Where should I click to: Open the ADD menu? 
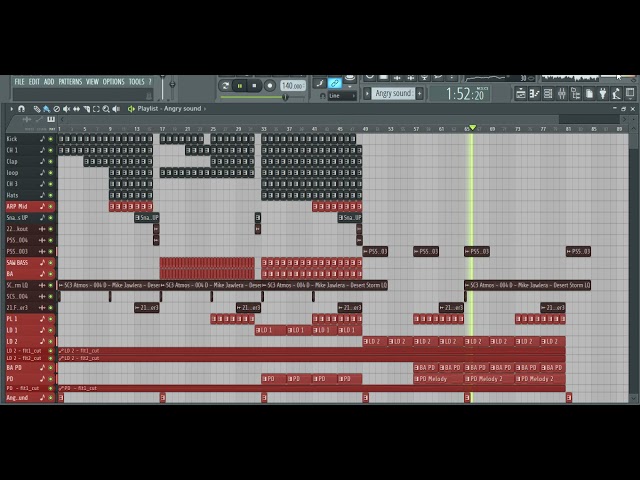(x=49, y=82)
